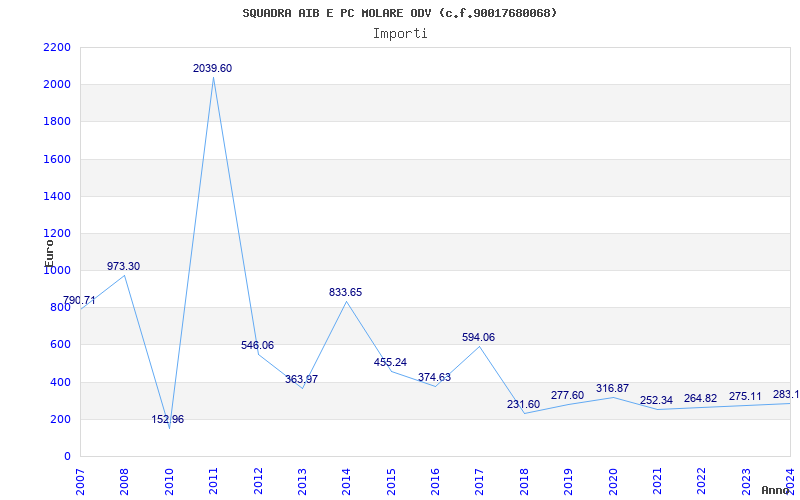Viewport: 800px width, 500px height.
Task: Click the y-axis value 1800
Action: (57, 122)
